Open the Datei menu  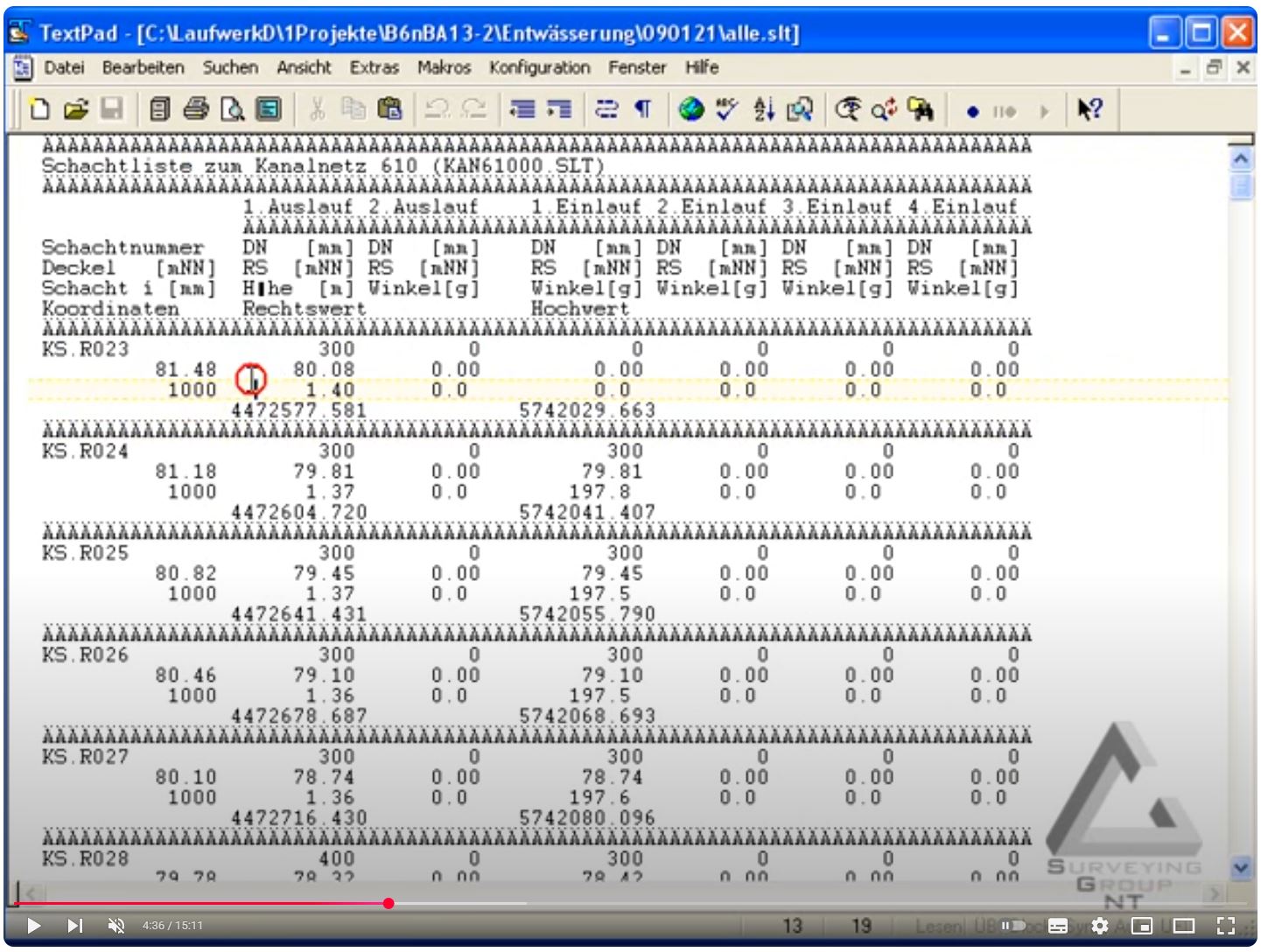pos(64,67)
